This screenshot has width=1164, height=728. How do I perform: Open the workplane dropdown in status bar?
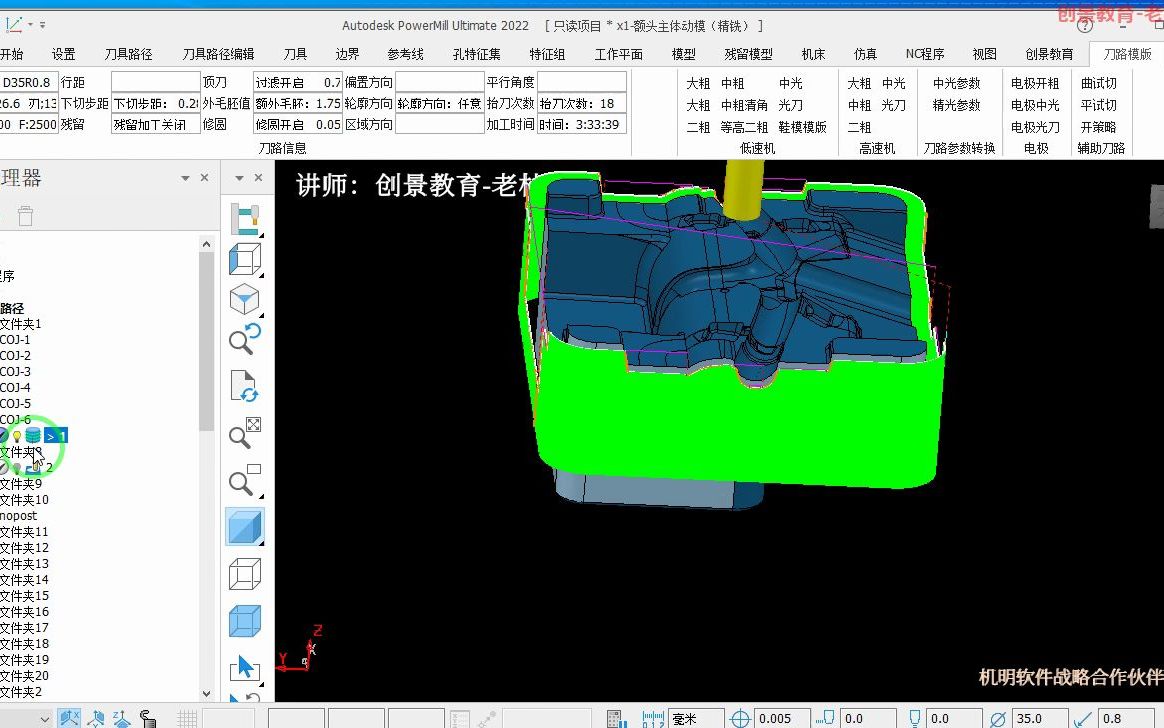[45, 719]
